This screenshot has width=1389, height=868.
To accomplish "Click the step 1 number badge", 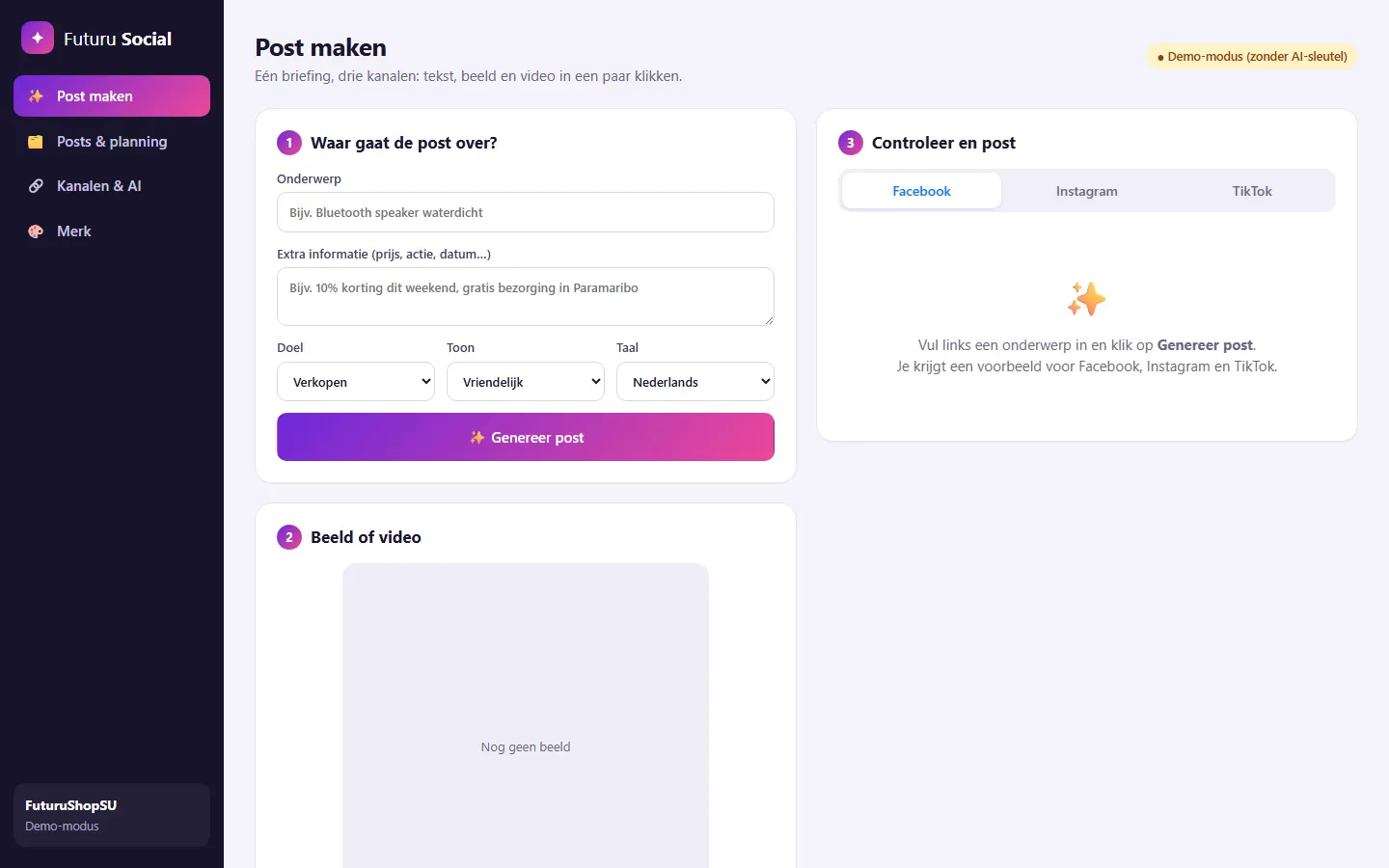I will pos(289,143).
